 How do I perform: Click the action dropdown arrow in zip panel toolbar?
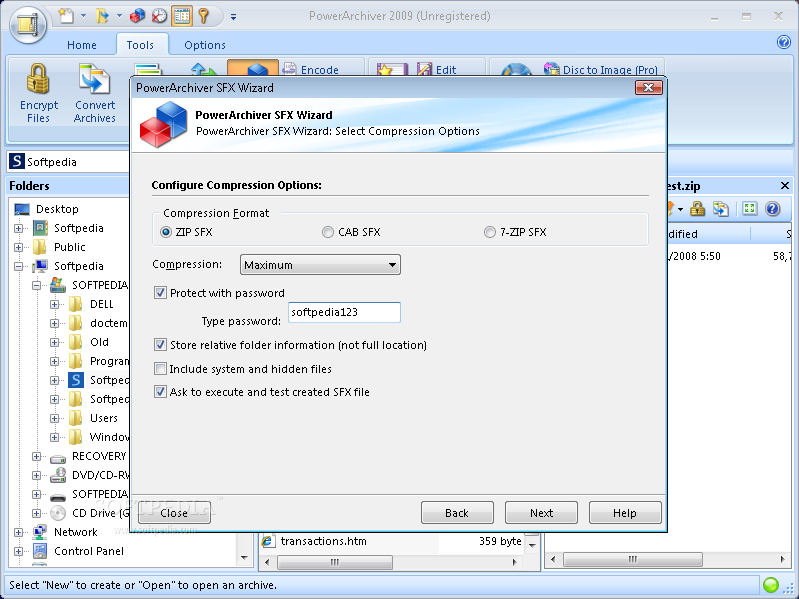pyautogui.click(x=680, y=209)
